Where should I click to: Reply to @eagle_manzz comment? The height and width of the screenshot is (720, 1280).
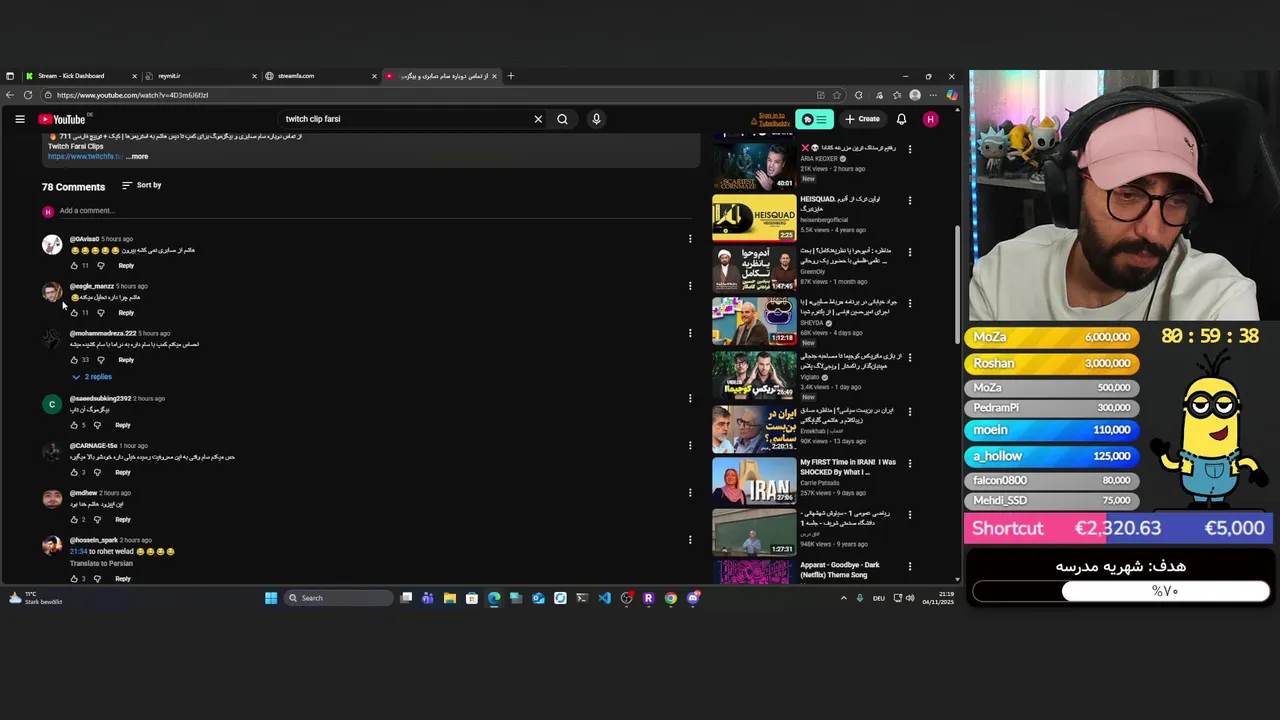point(126,313)
